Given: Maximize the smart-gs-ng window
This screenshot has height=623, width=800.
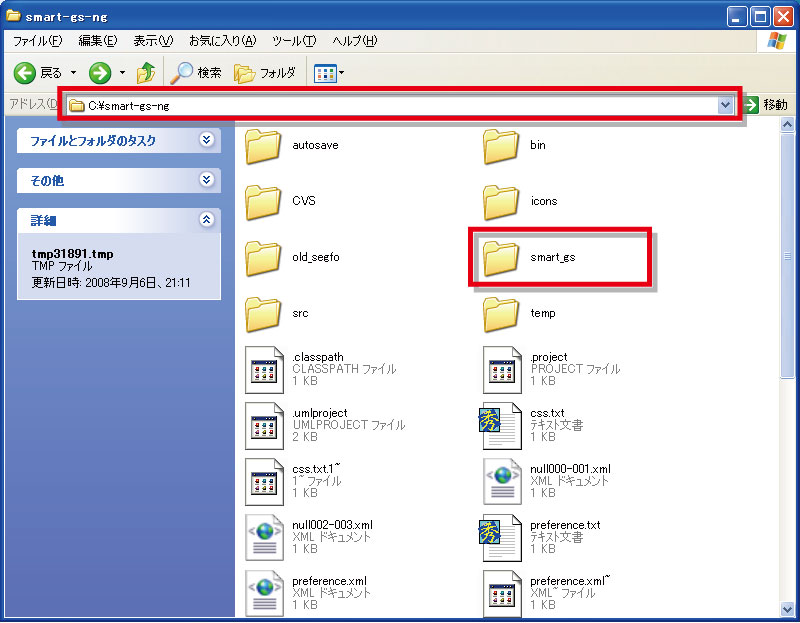Looking at the screenshot, I should 760,17.
